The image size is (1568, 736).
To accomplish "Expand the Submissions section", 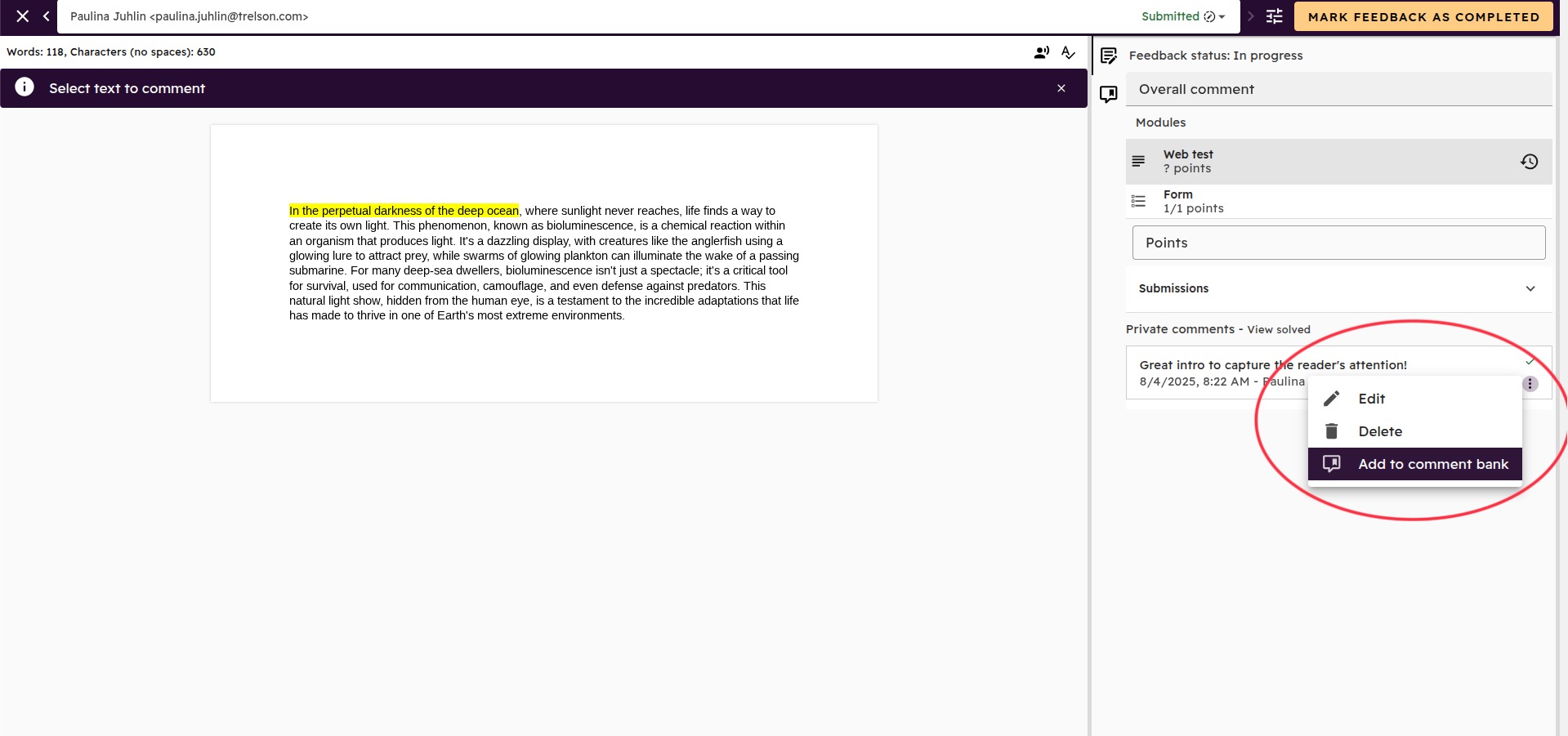I will click(x=1338, y=288).
